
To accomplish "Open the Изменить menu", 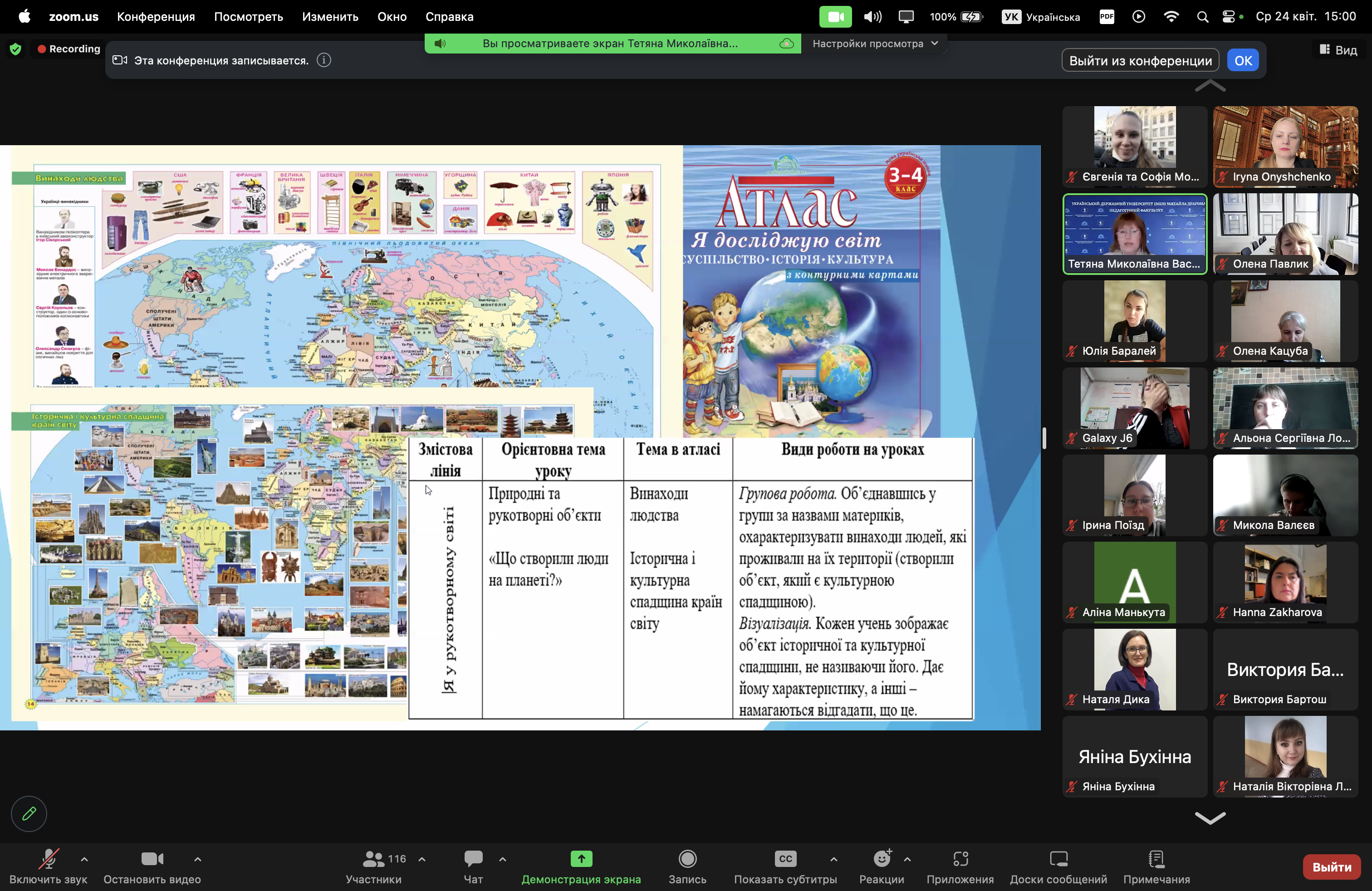I will pos(330,16).
